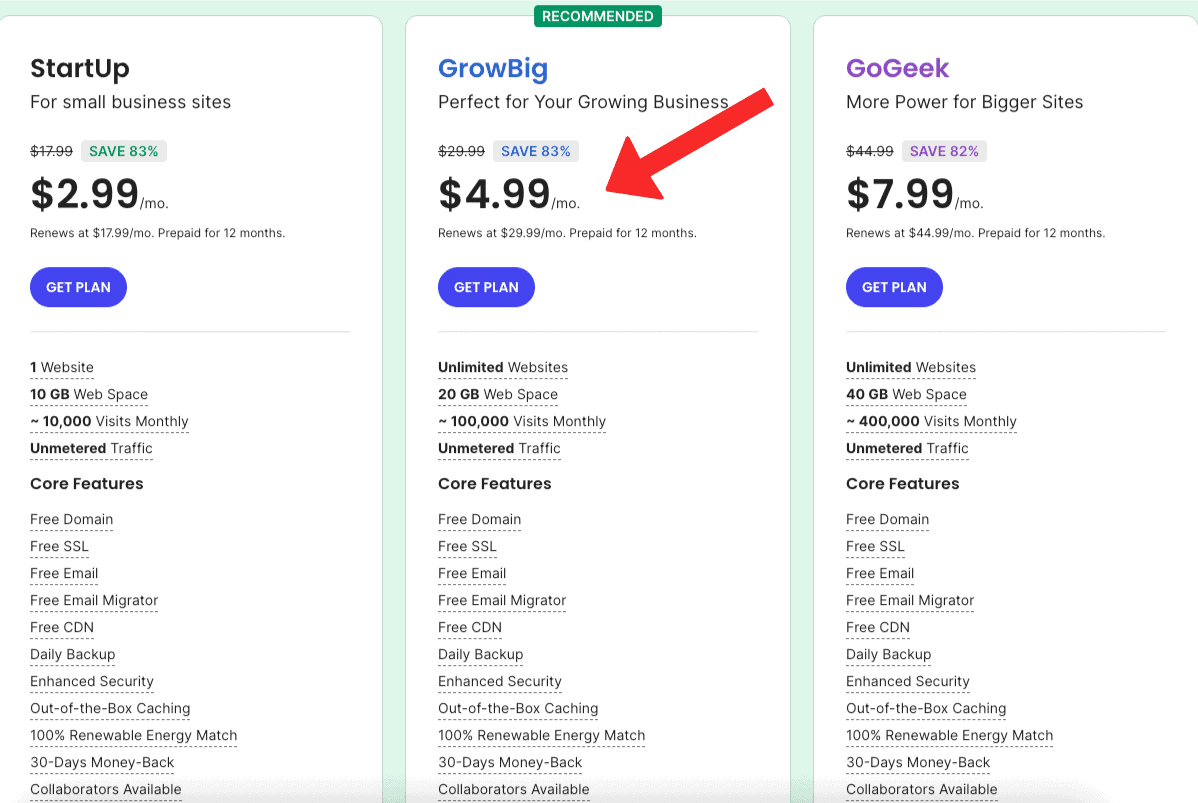Image resolution: width=1198 pixels, height=803 pixels.
Task: Click "100% Renewable Energy Match" under GoGeek
Action: [949, 735]
